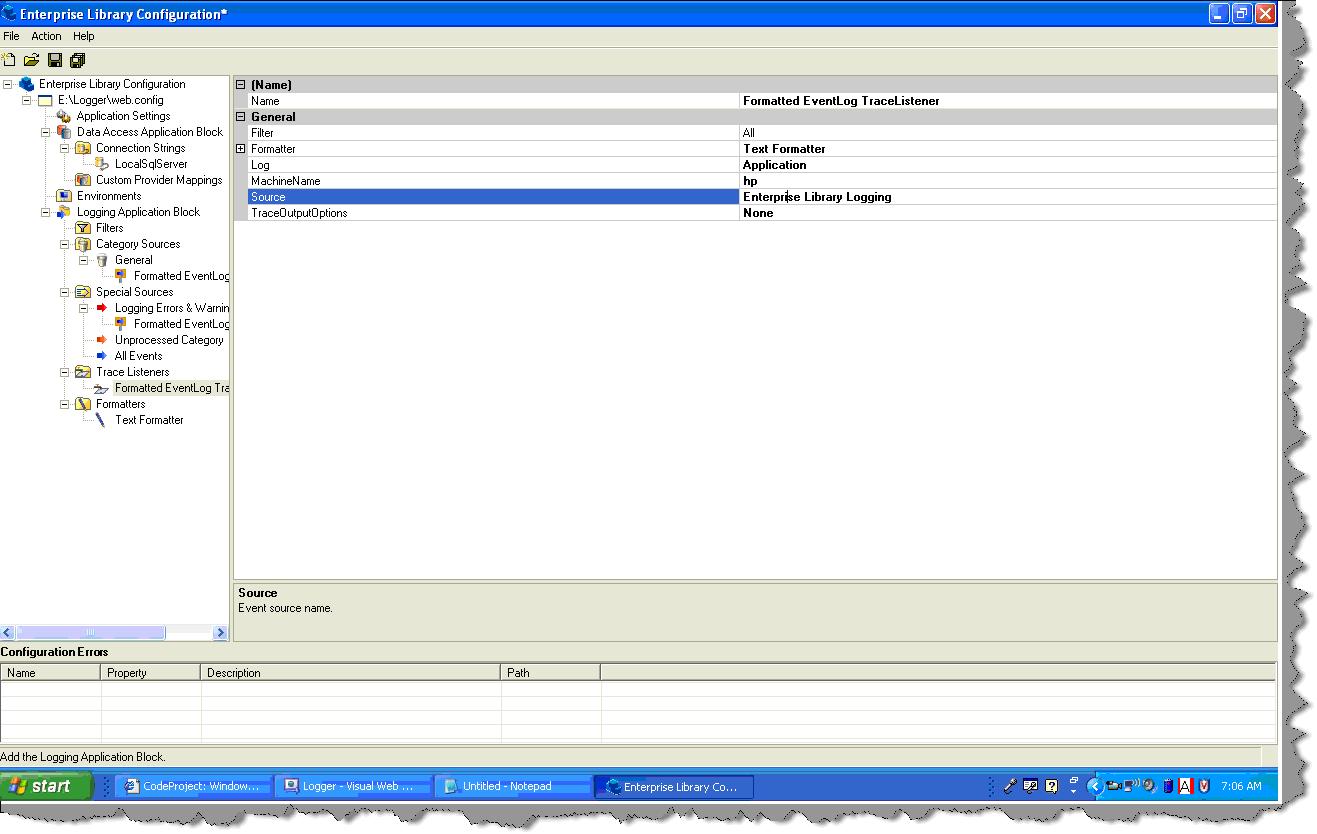Collapse the Enterprise Library Configuration root node

point(7,84)
